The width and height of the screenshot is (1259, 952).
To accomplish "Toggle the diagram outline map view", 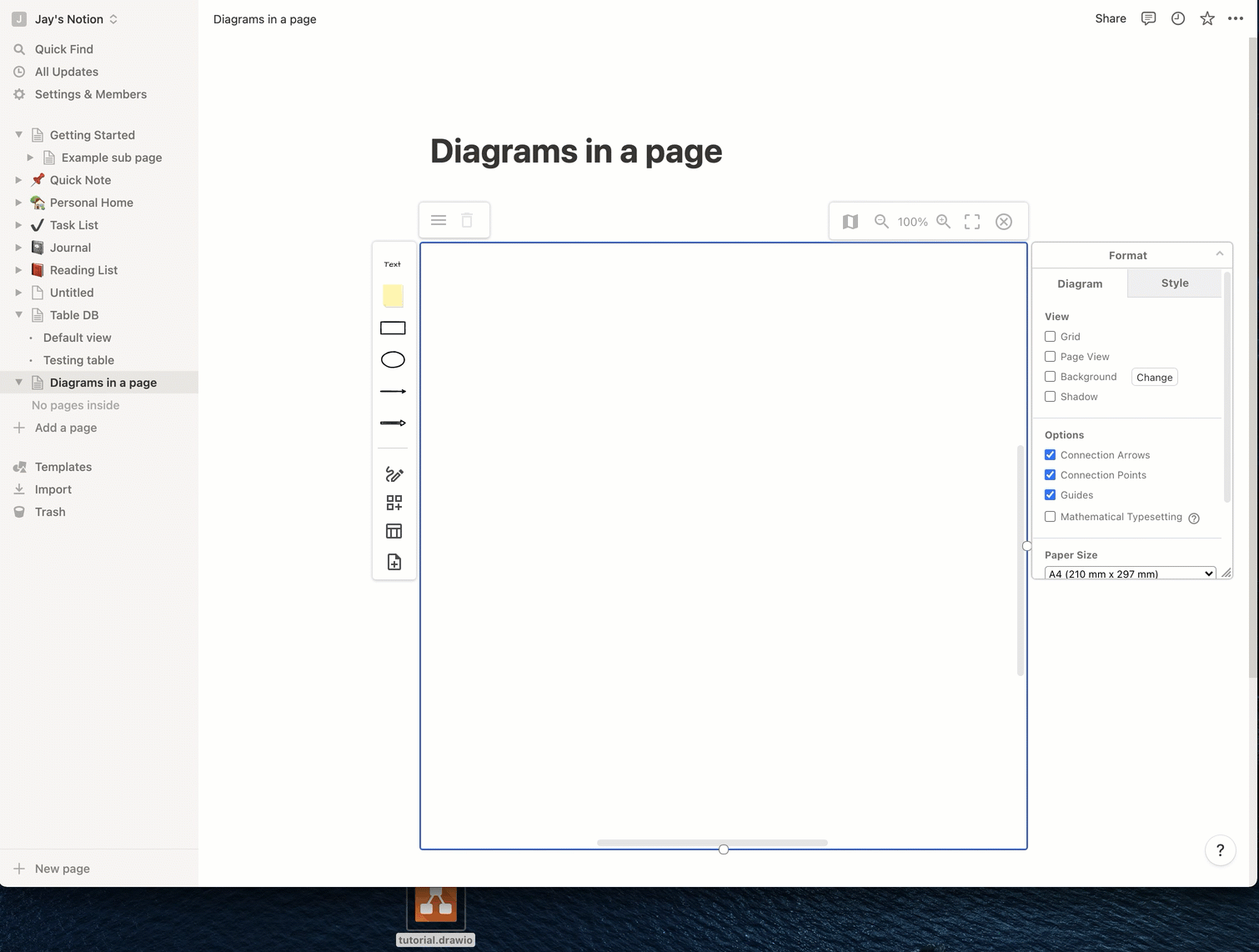I will [850, 221].
